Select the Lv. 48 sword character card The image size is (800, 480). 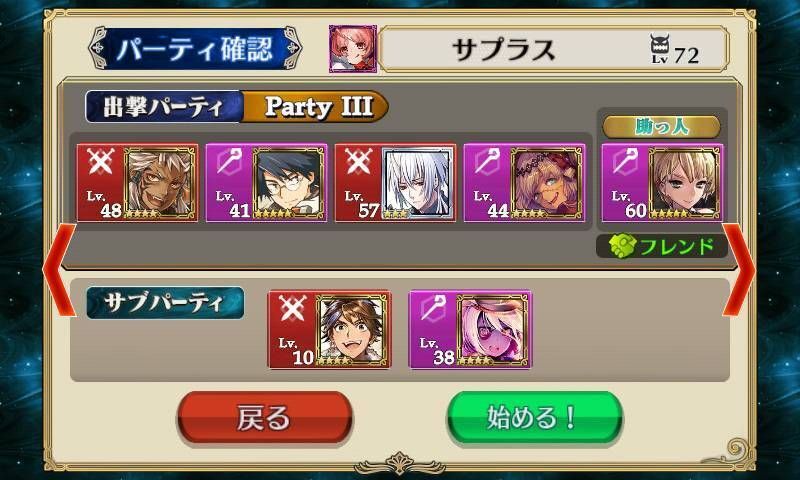137,183
